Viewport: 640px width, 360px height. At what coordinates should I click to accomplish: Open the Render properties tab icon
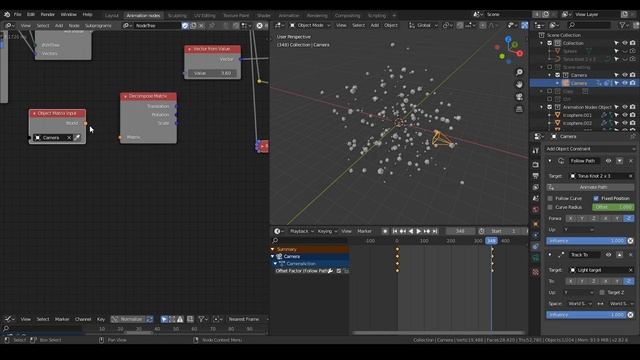pos(536,165)
